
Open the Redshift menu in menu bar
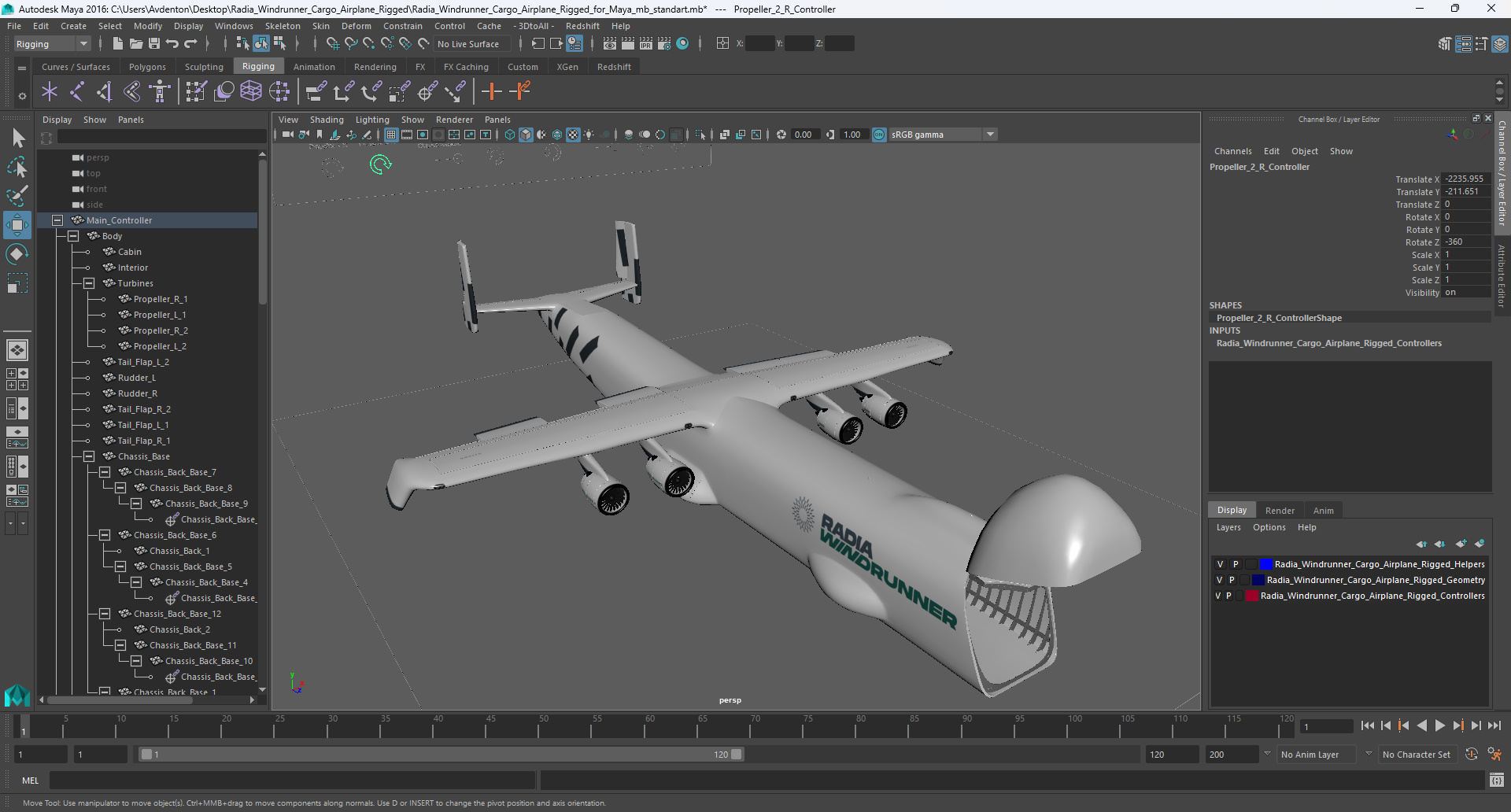coord(582,26)
